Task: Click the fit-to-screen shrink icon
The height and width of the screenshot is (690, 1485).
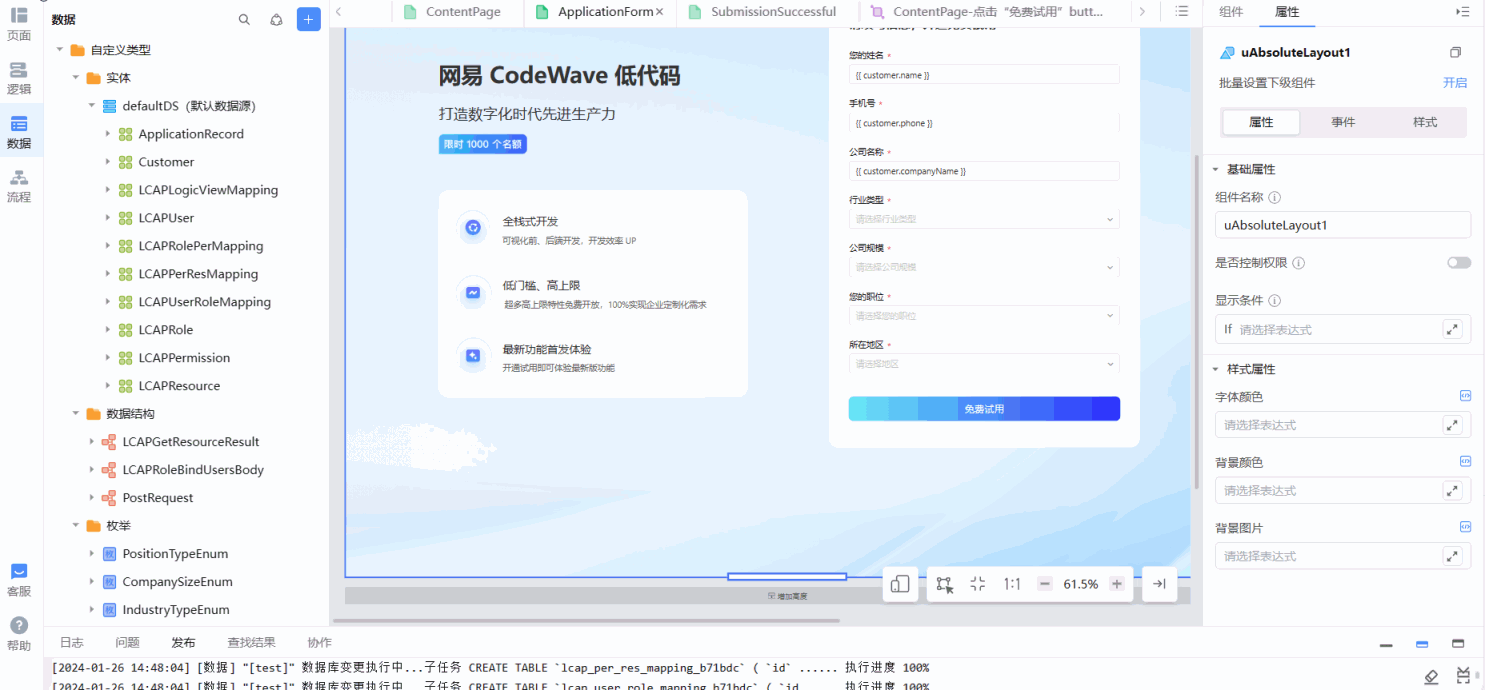Action: (x=978, y=584)
